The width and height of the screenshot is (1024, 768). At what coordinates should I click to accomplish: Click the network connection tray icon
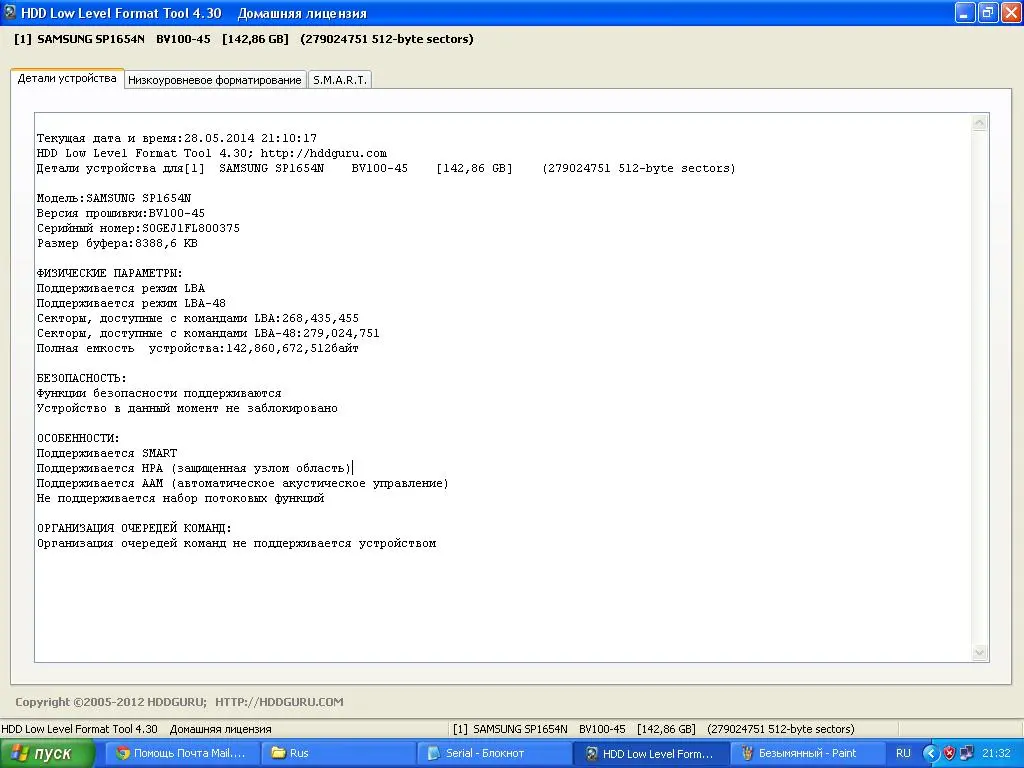tap(967, 753)
